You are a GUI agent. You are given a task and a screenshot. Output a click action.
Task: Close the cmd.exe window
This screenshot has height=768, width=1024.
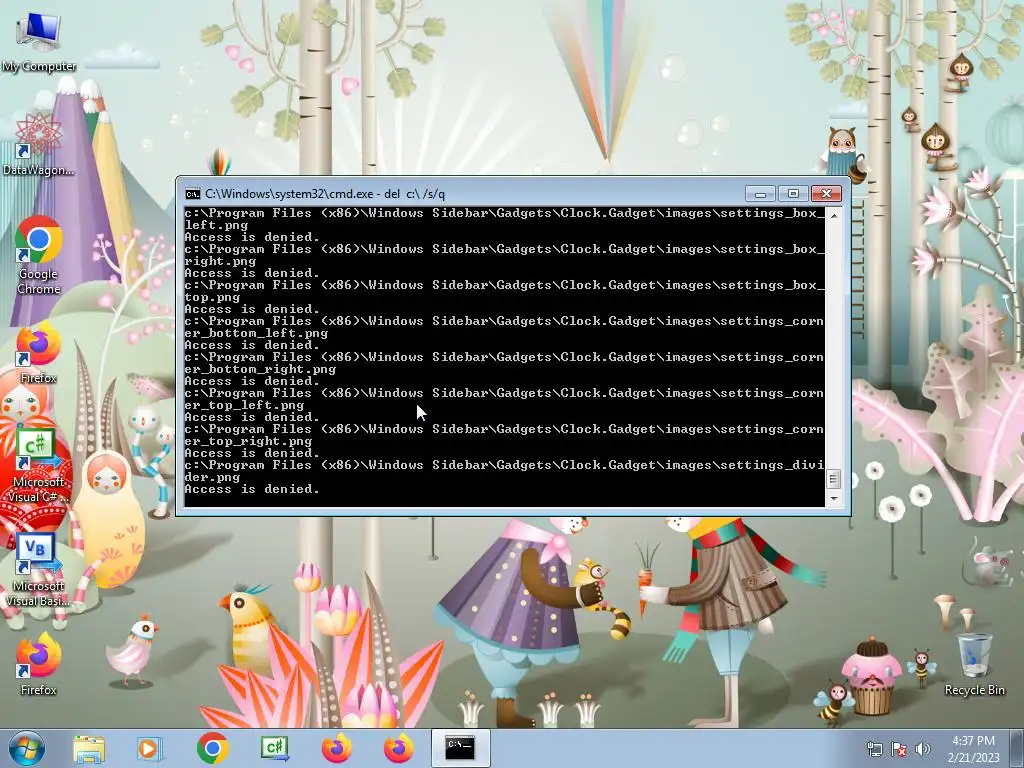826,194
